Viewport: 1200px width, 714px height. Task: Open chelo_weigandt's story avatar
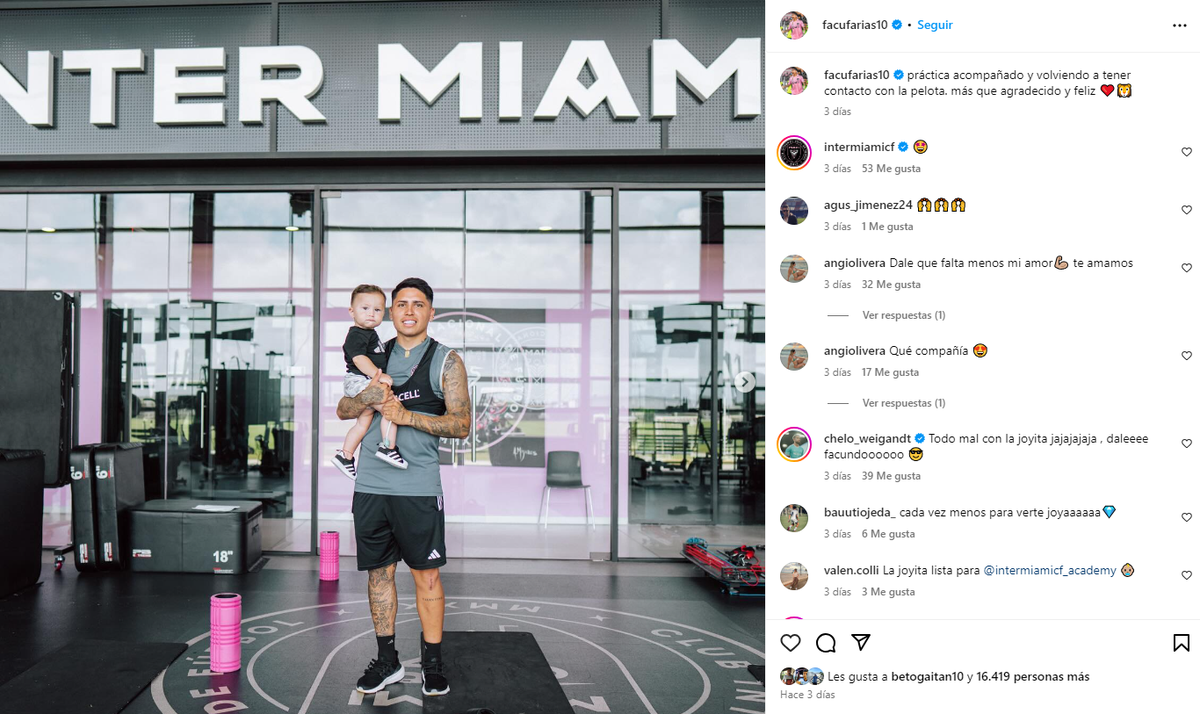click(794, 444)
